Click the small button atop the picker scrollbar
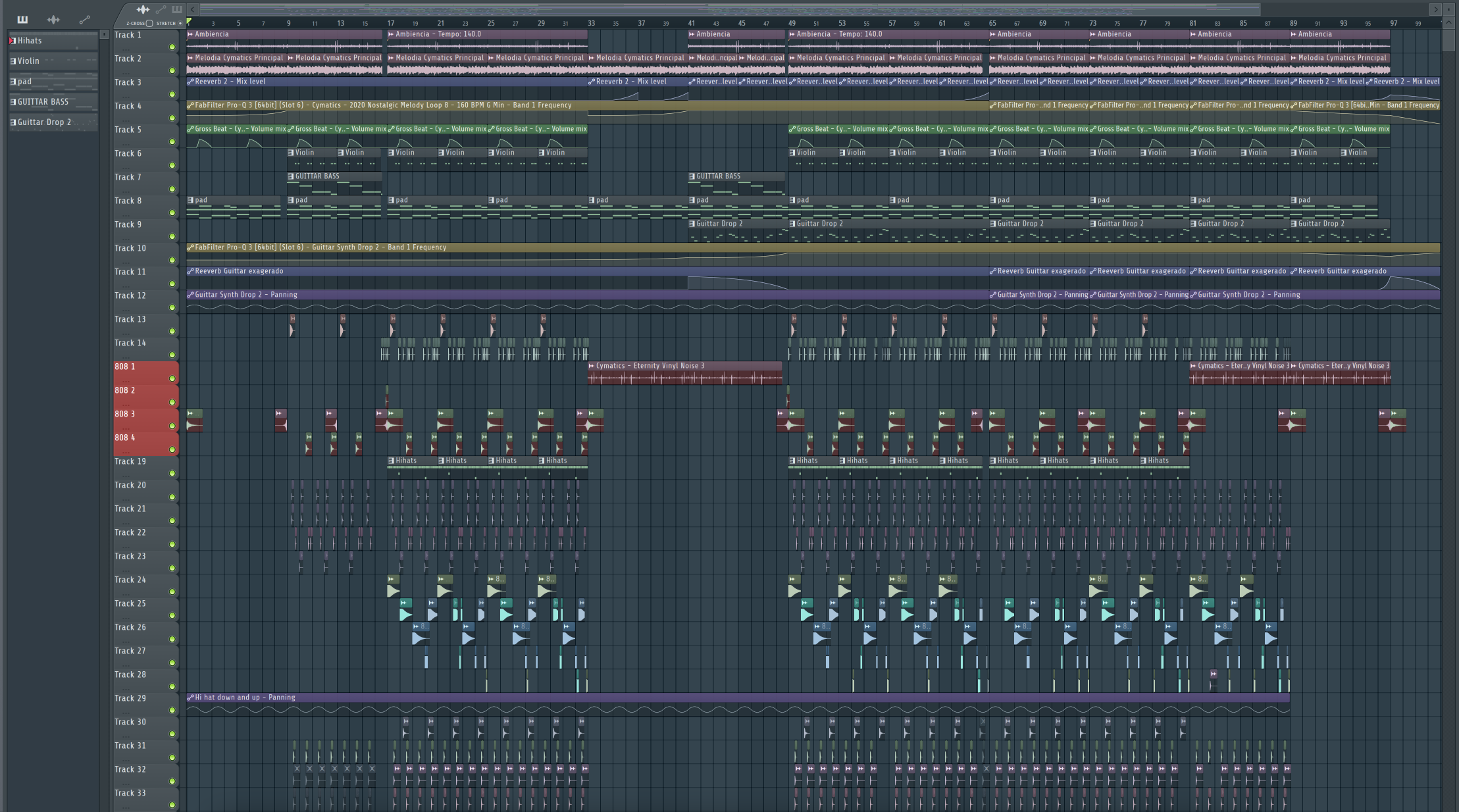 tap(104, 34)
